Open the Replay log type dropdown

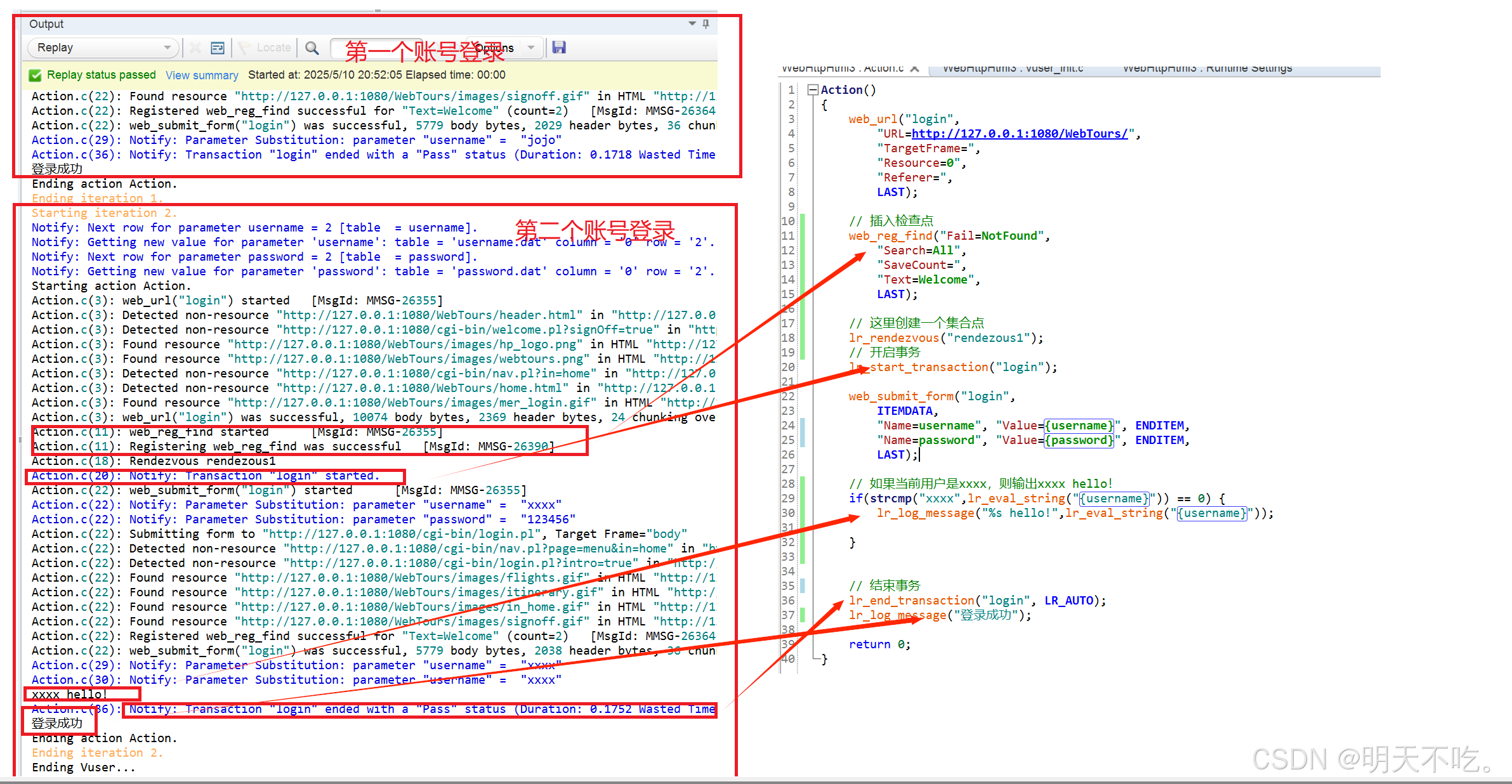tap(166, 48)
